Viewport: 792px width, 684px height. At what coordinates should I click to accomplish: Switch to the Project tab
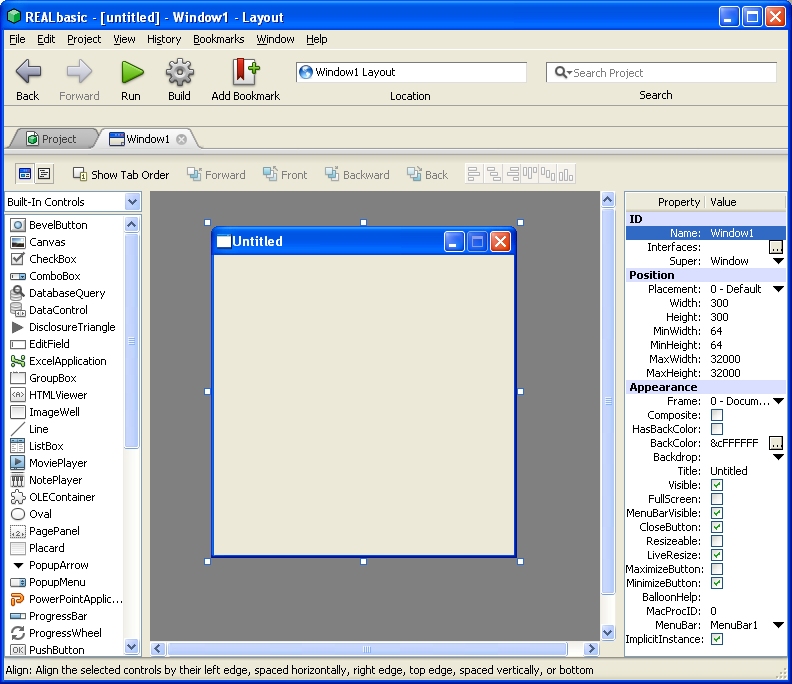pos(52,139)
